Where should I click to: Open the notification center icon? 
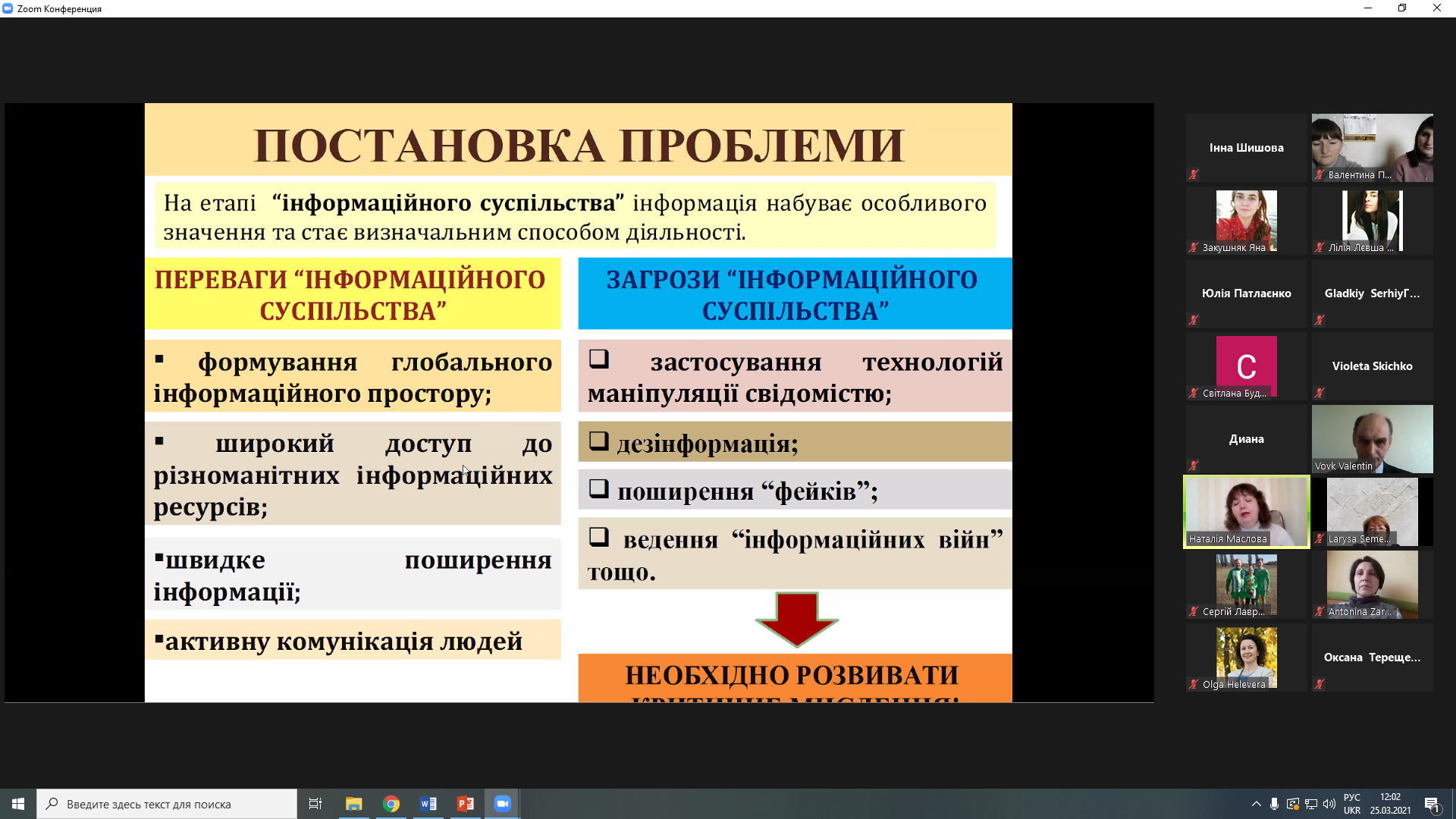point(1432,804)
